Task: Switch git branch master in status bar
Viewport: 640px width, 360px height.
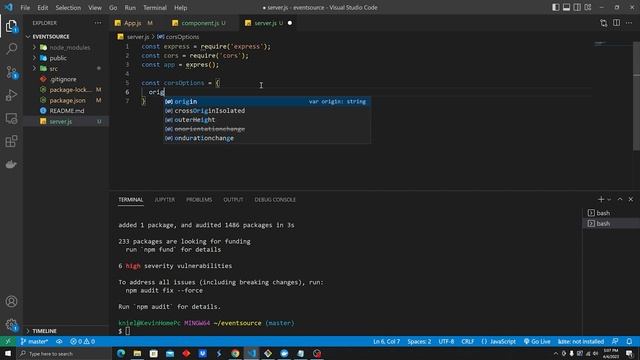Action: pyautogui.click(x=34, y=341)
